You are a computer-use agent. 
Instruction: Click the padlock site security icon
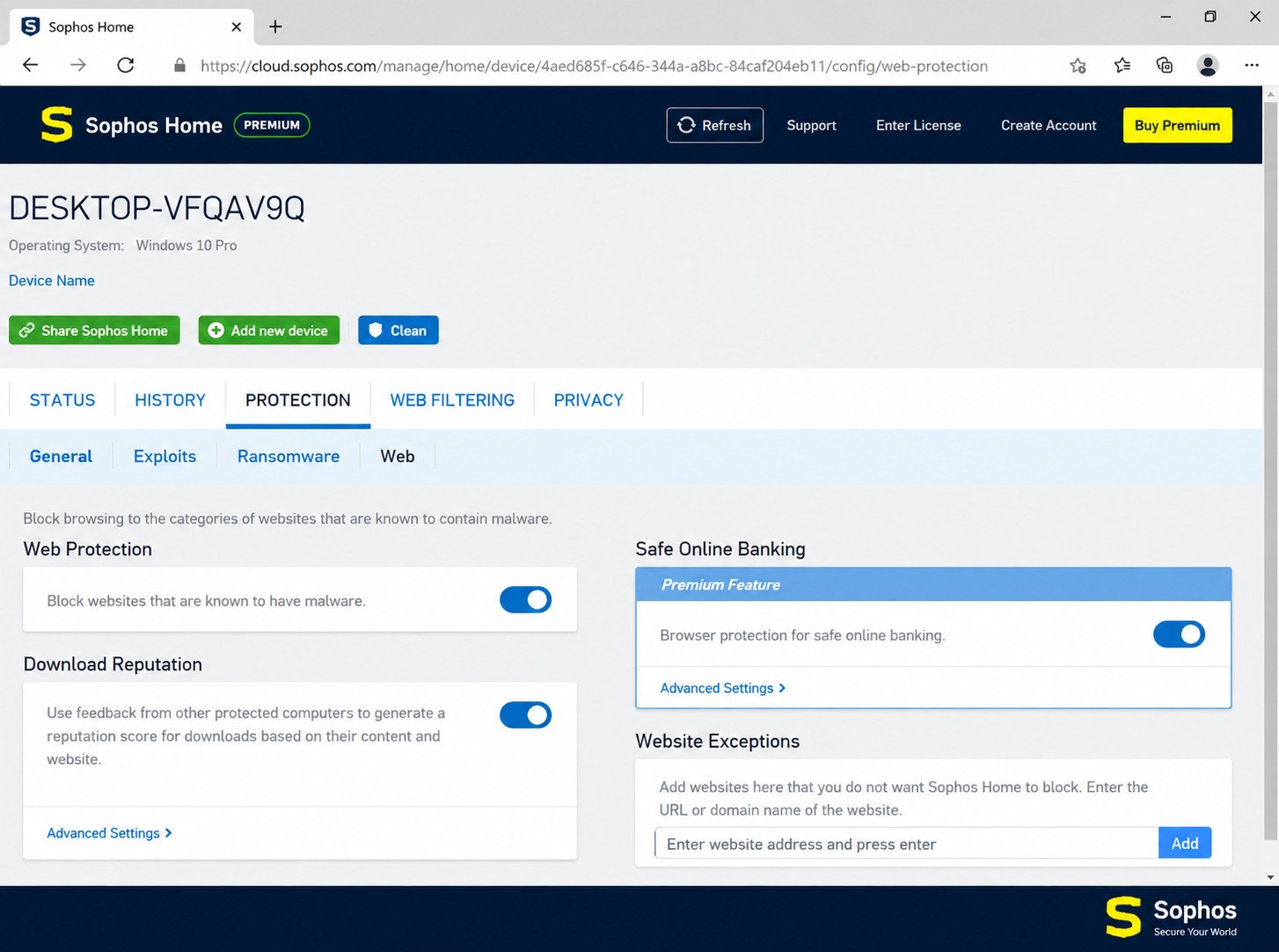180,66
